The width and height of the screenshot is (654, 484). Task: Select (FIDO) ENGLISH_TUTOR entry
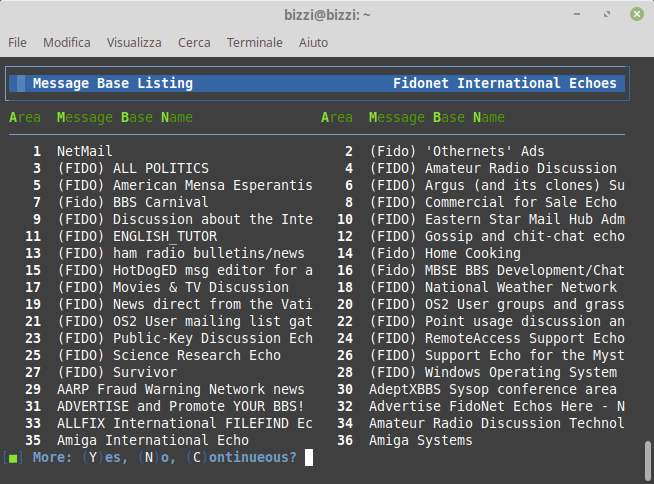(137, 237)
